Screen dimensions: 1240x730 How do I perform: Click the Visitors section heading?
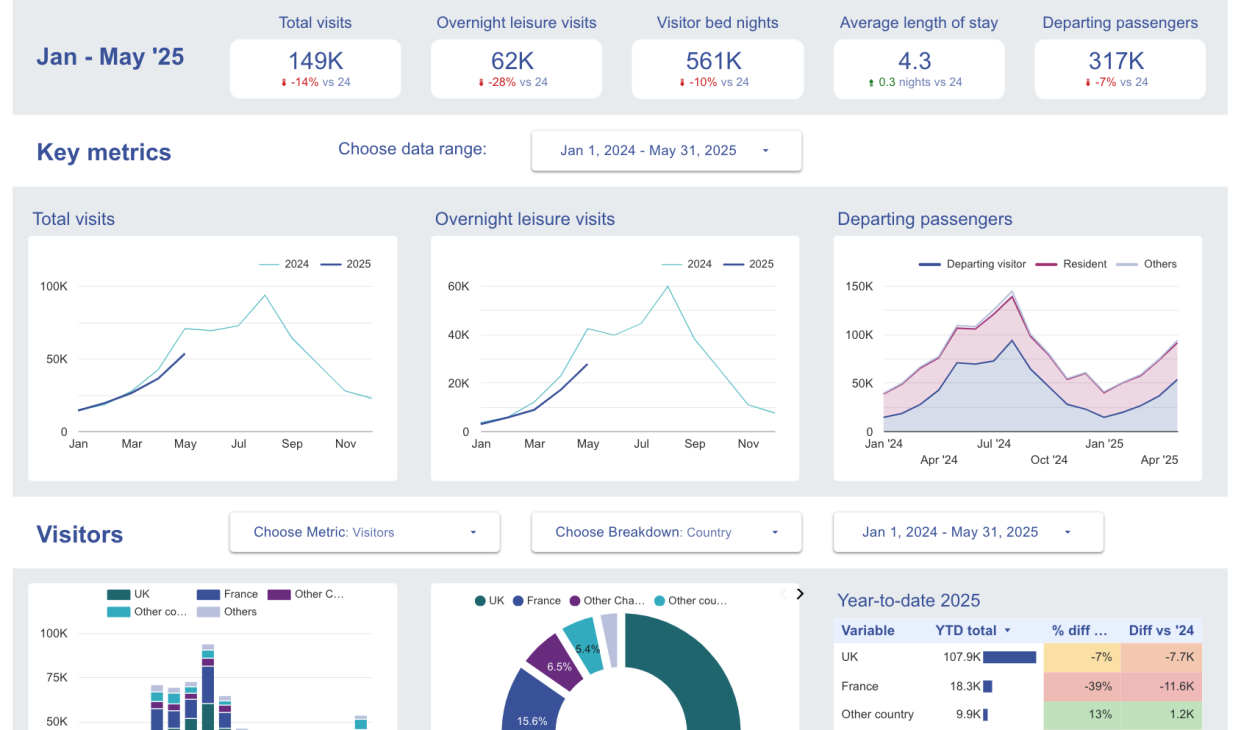80,534
